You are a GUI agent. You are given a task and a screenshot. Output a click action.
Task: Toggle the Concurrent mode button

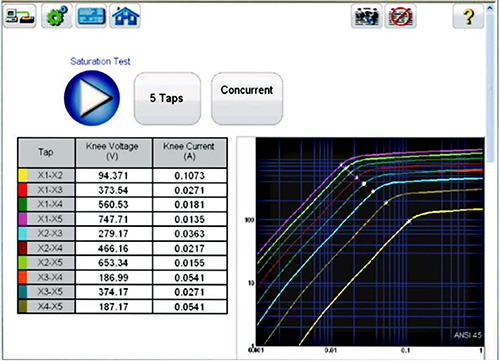click(247, 98)
